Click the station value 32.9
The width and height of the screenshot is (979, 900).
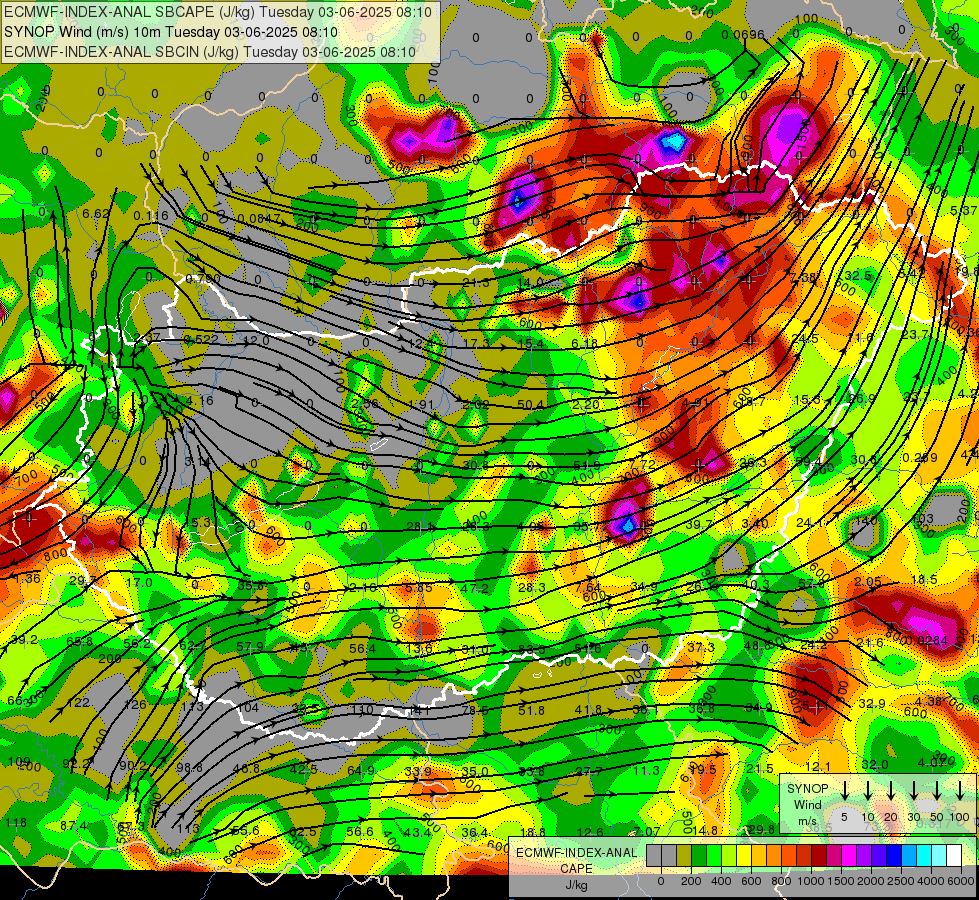point(872,703)
